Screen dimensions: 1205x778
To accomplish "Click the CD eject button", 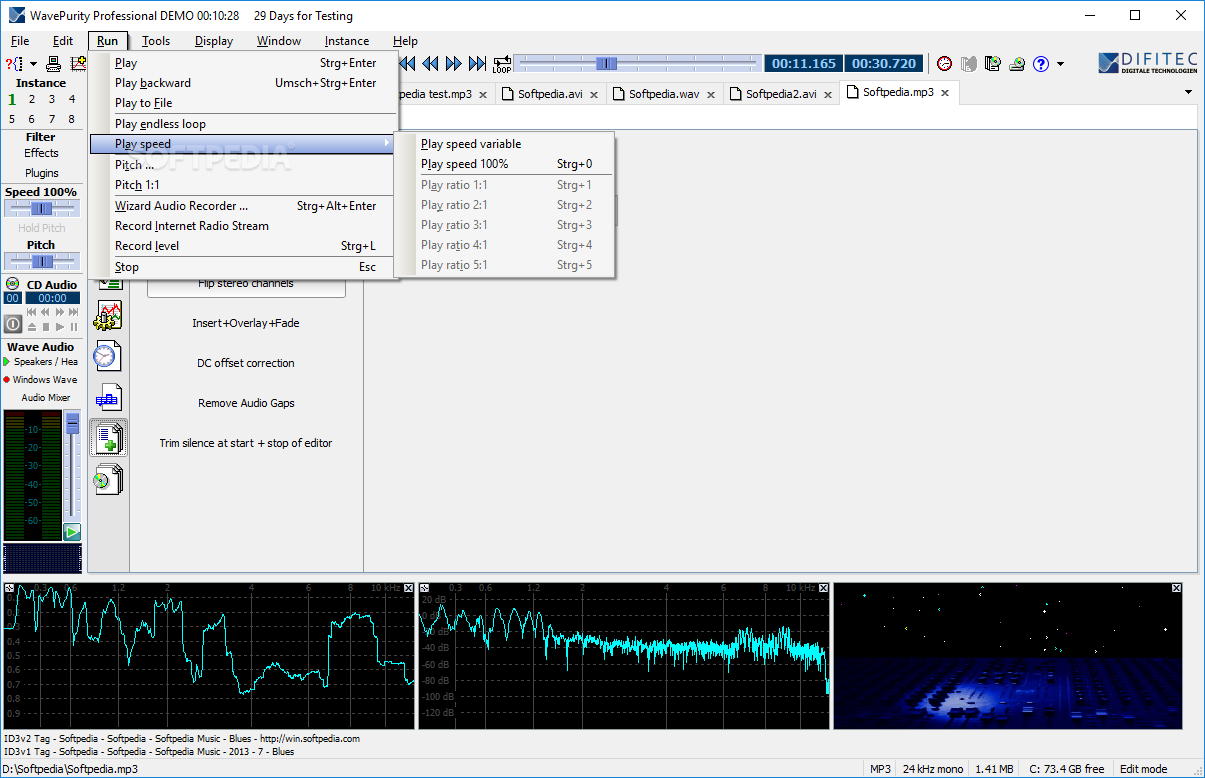I will coord(32,327).
